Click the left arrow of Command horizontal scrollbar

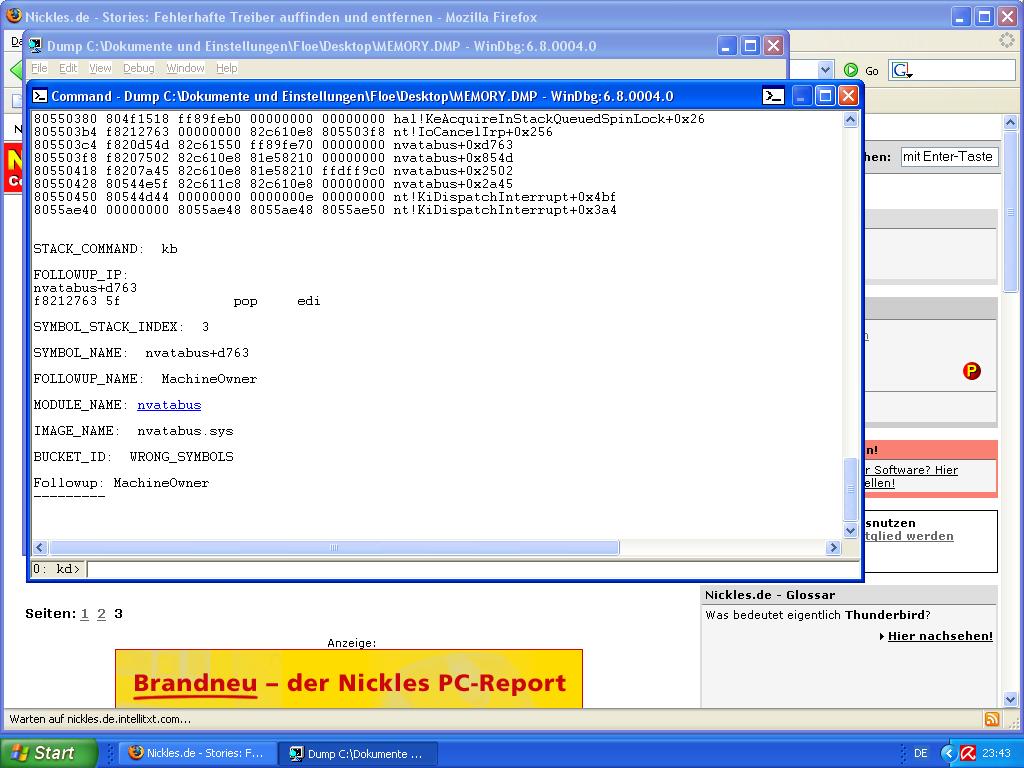(x=40, y=547)
